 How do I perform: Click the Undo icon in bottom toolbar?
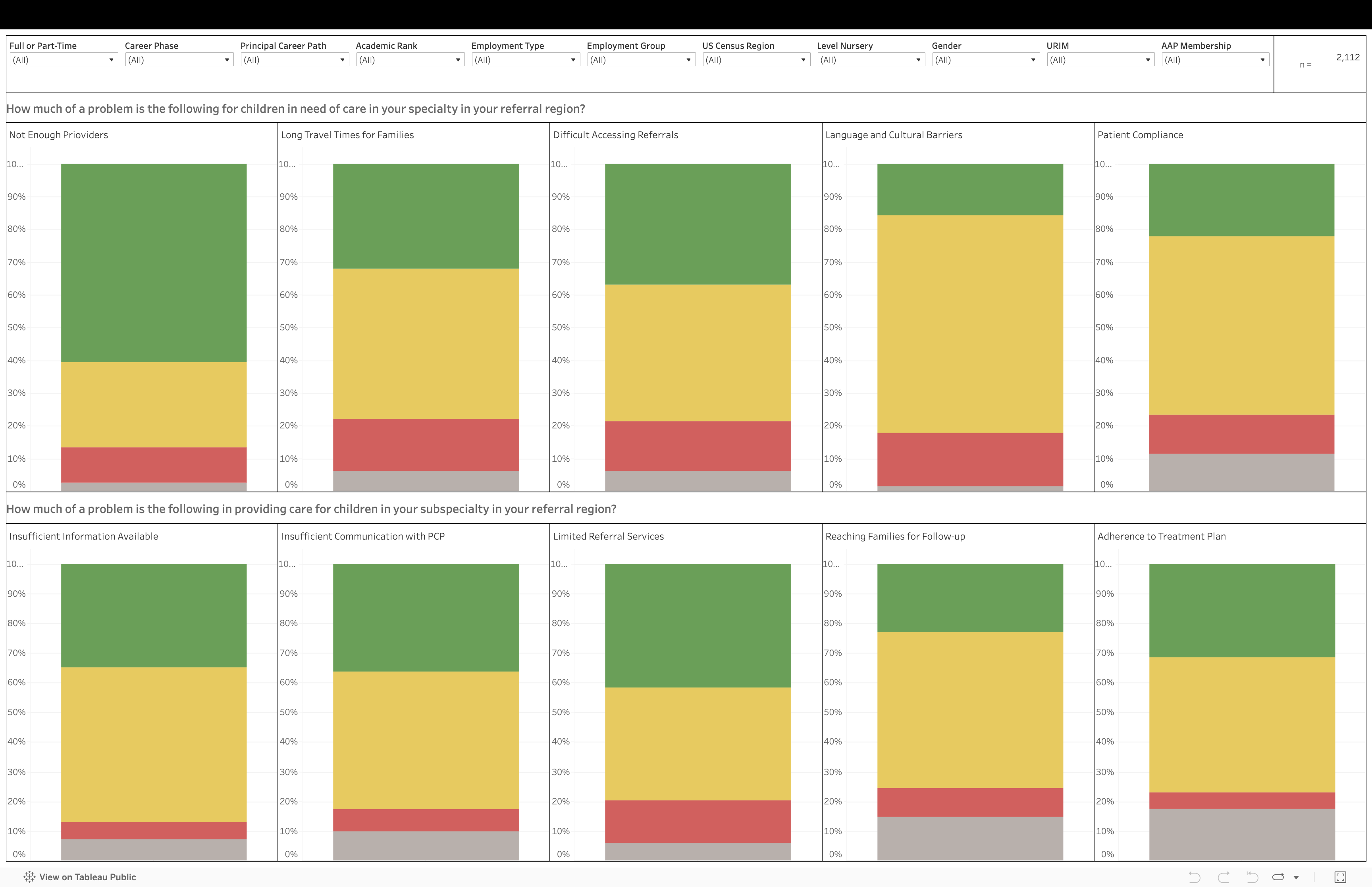(x=1194, y=877)
